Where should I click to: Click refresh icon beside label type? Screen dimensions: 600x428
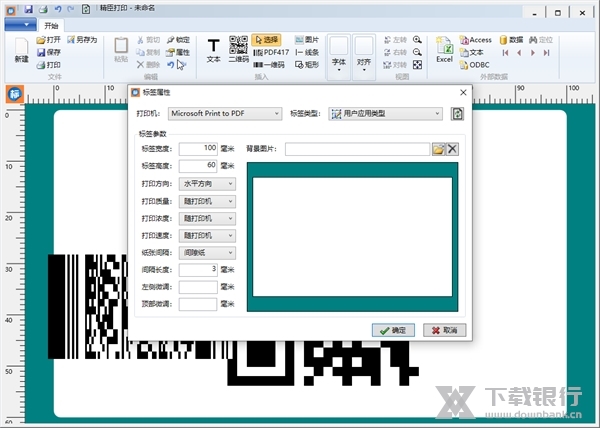457,114
